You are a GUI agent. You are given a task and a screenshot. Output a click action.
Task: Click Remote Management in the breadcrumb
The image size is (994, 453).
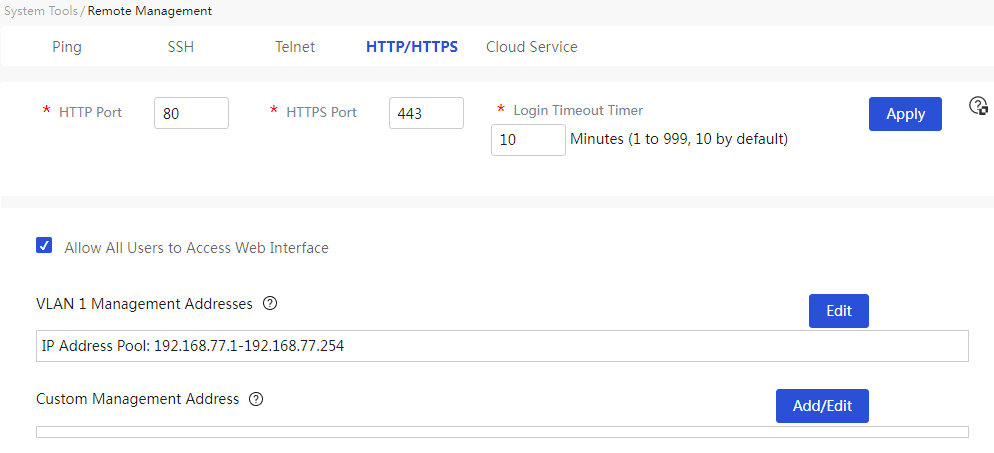pyautogui.click(x=150, y=11)
